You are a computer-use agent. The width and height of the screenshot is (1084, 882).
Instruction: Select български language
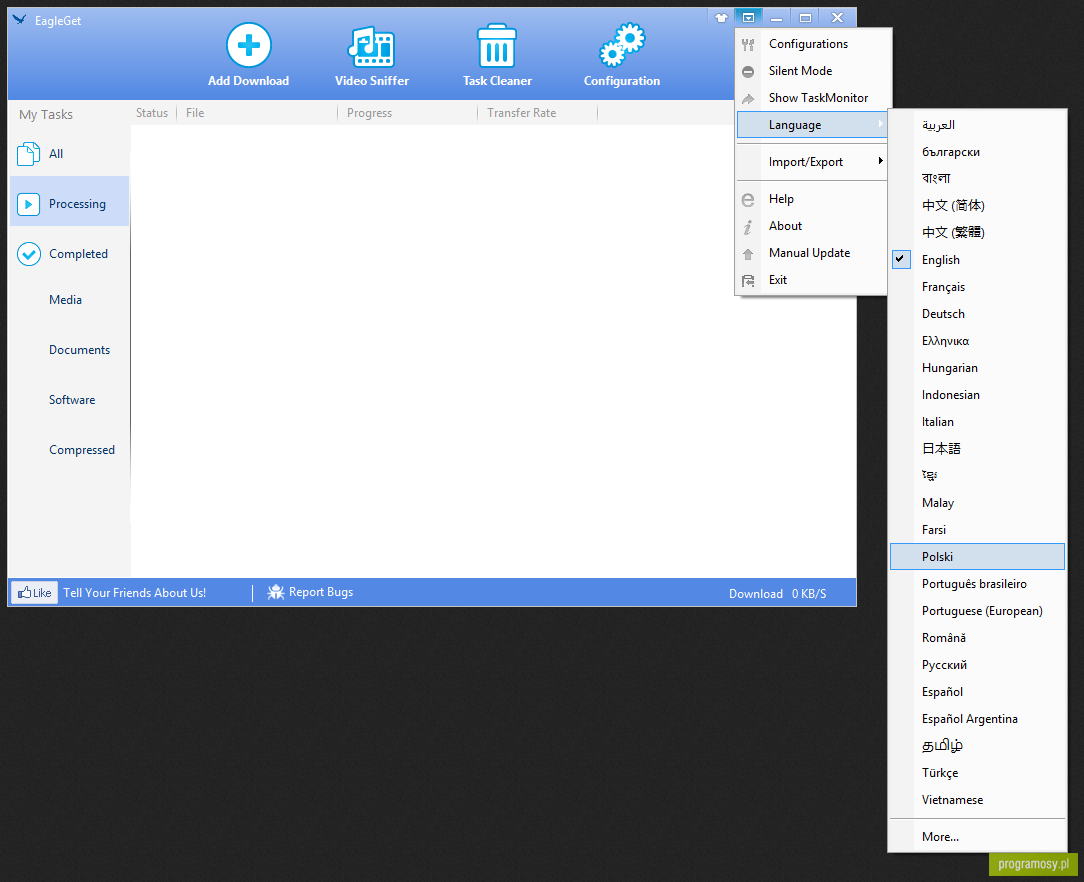click(x=978, y=151)
